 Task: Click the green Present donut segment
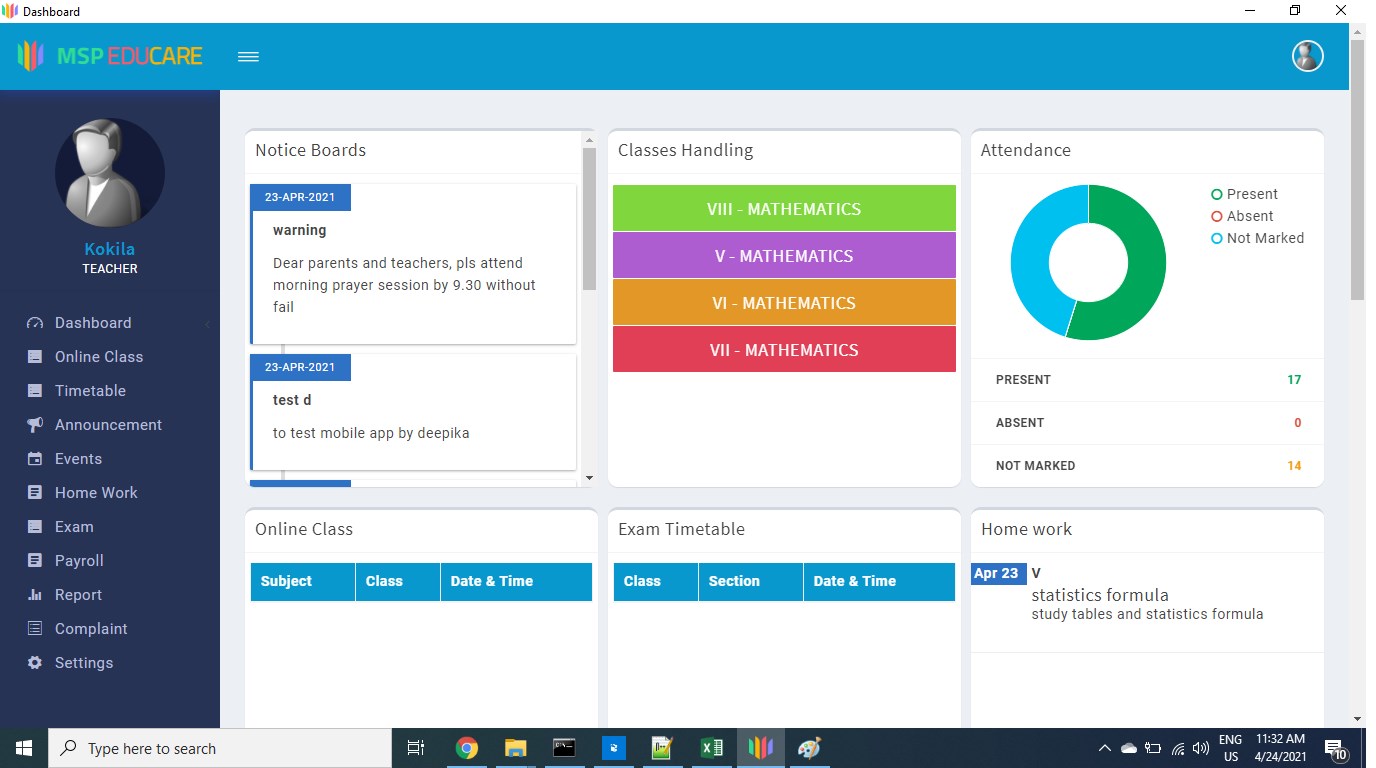pyautogui.click(x=1146, y=270)
